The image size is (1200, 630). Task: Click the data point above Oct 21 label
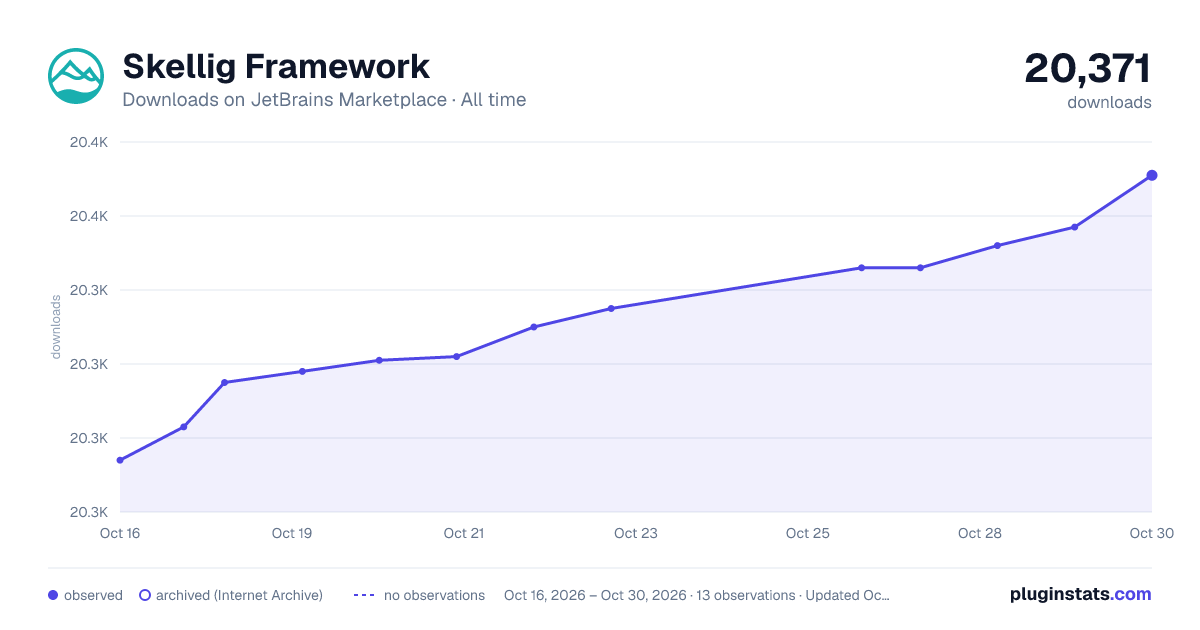pos(456,356)
